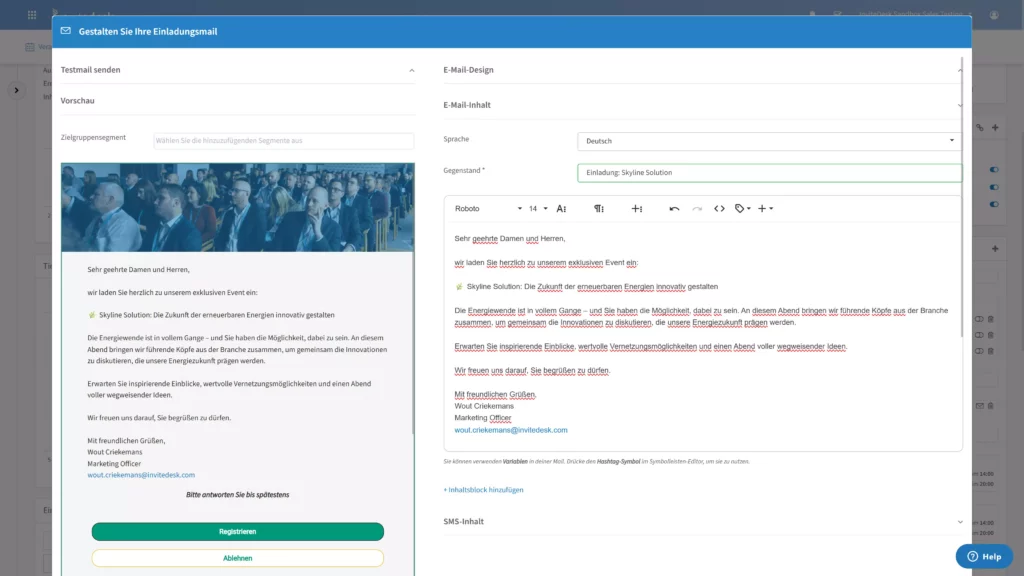
Task: Delete the second background row via trash icon
Action: [991, 335]
